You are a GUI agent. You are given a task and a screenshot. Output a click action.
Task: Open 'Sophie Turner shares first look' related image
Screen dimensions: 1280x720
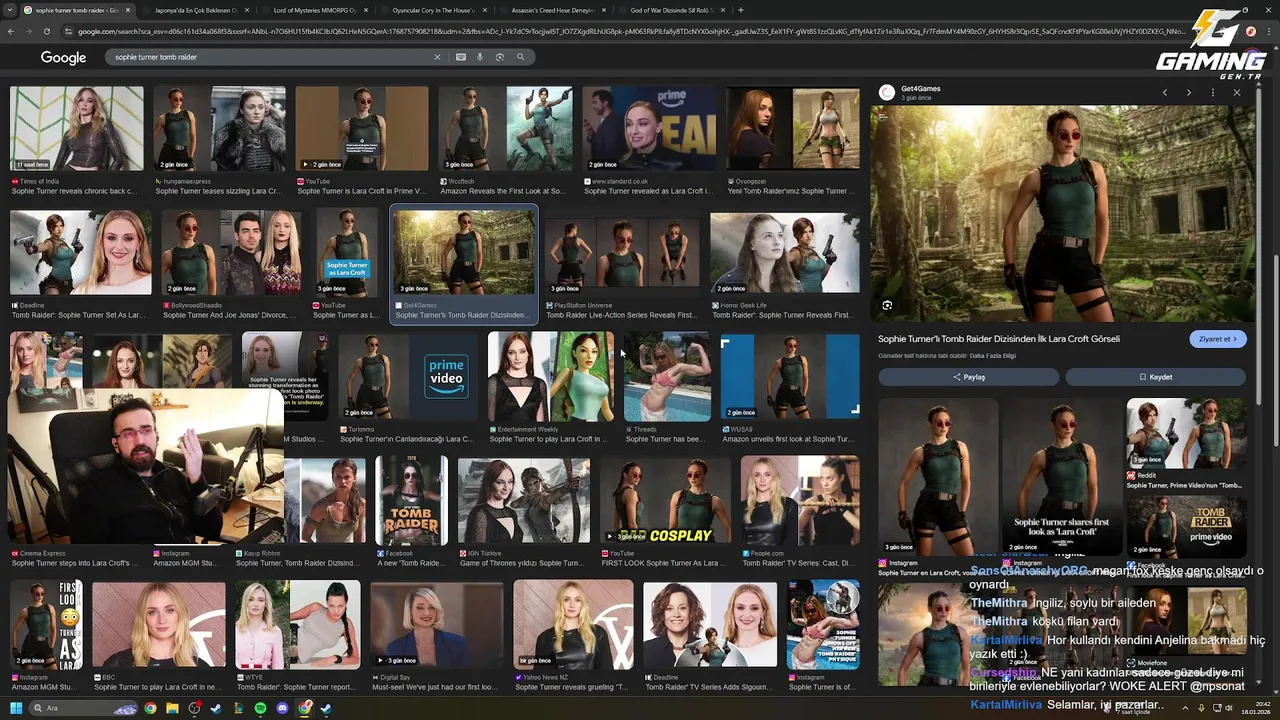pyautogui.click(x=1062, y=477)
